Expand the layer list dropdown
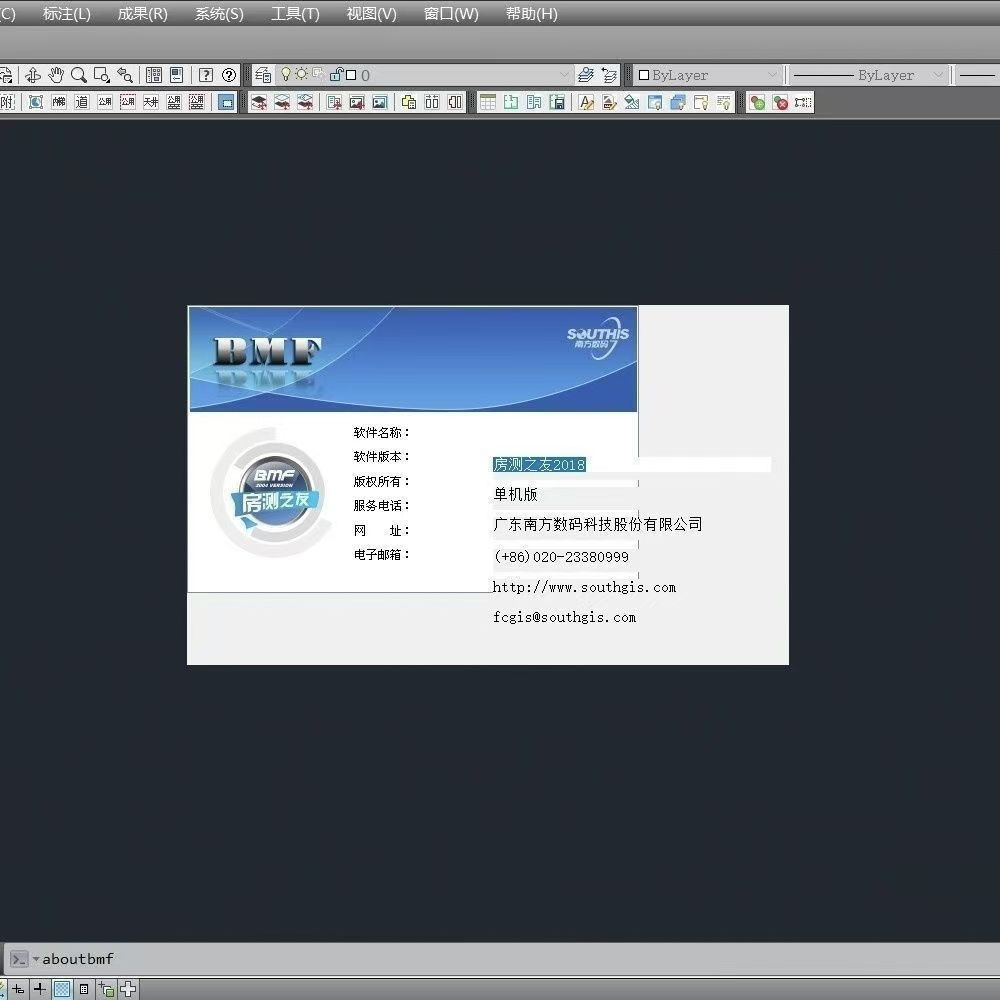1000x1000 pixels. click(564, 75)
